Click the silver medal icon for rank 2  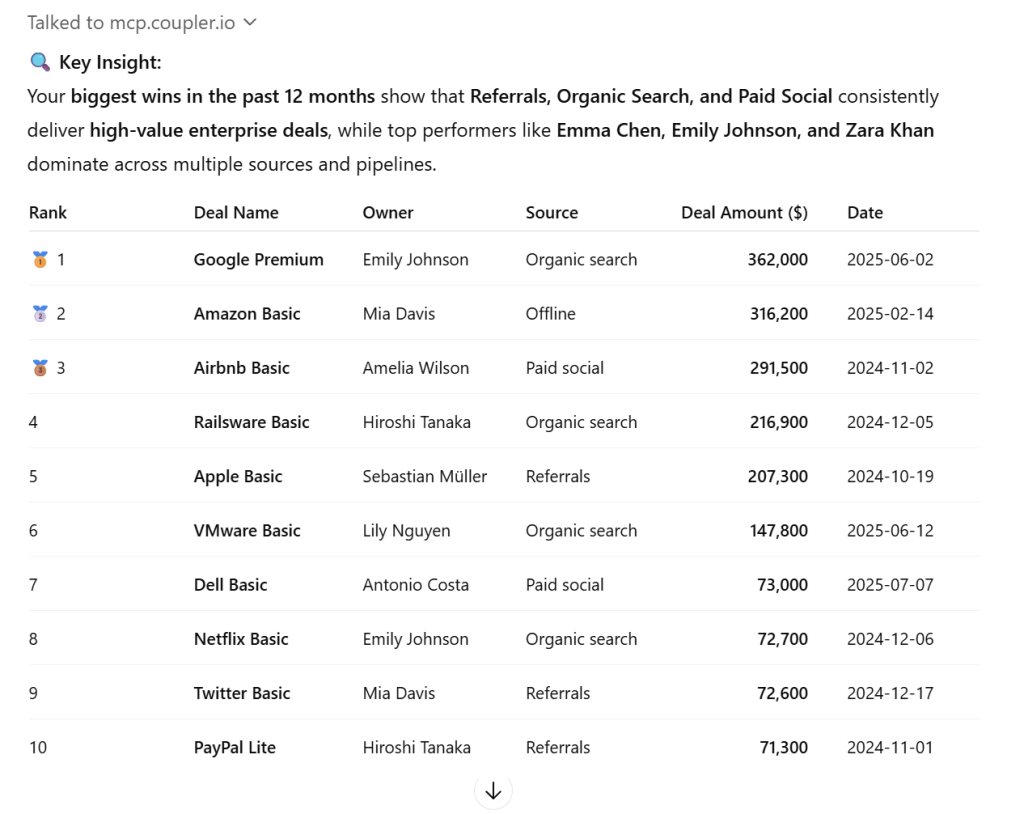[x=40, y=313]
